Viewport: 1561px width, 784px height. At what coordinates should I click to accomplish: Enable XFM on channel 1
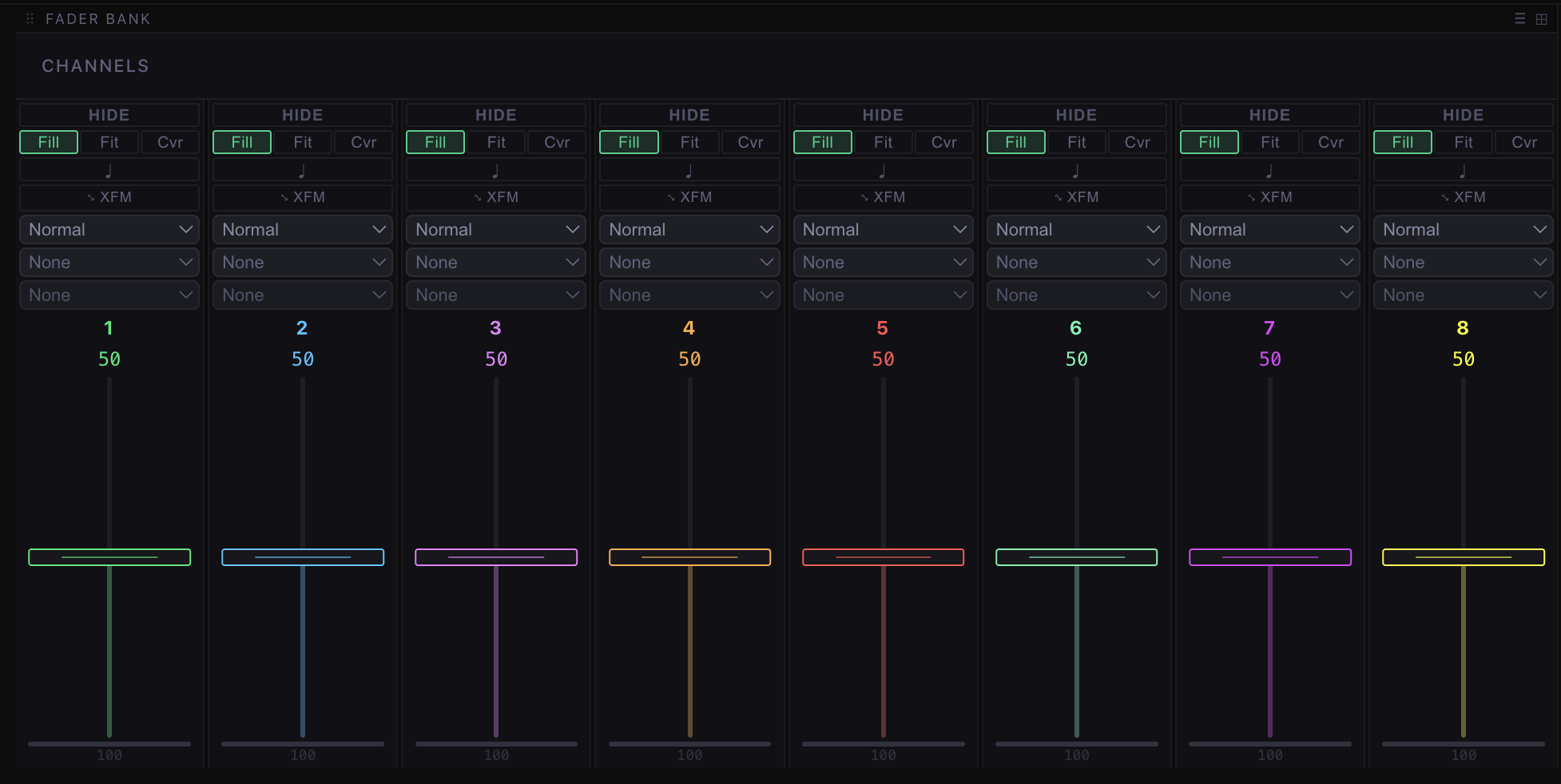109,197
